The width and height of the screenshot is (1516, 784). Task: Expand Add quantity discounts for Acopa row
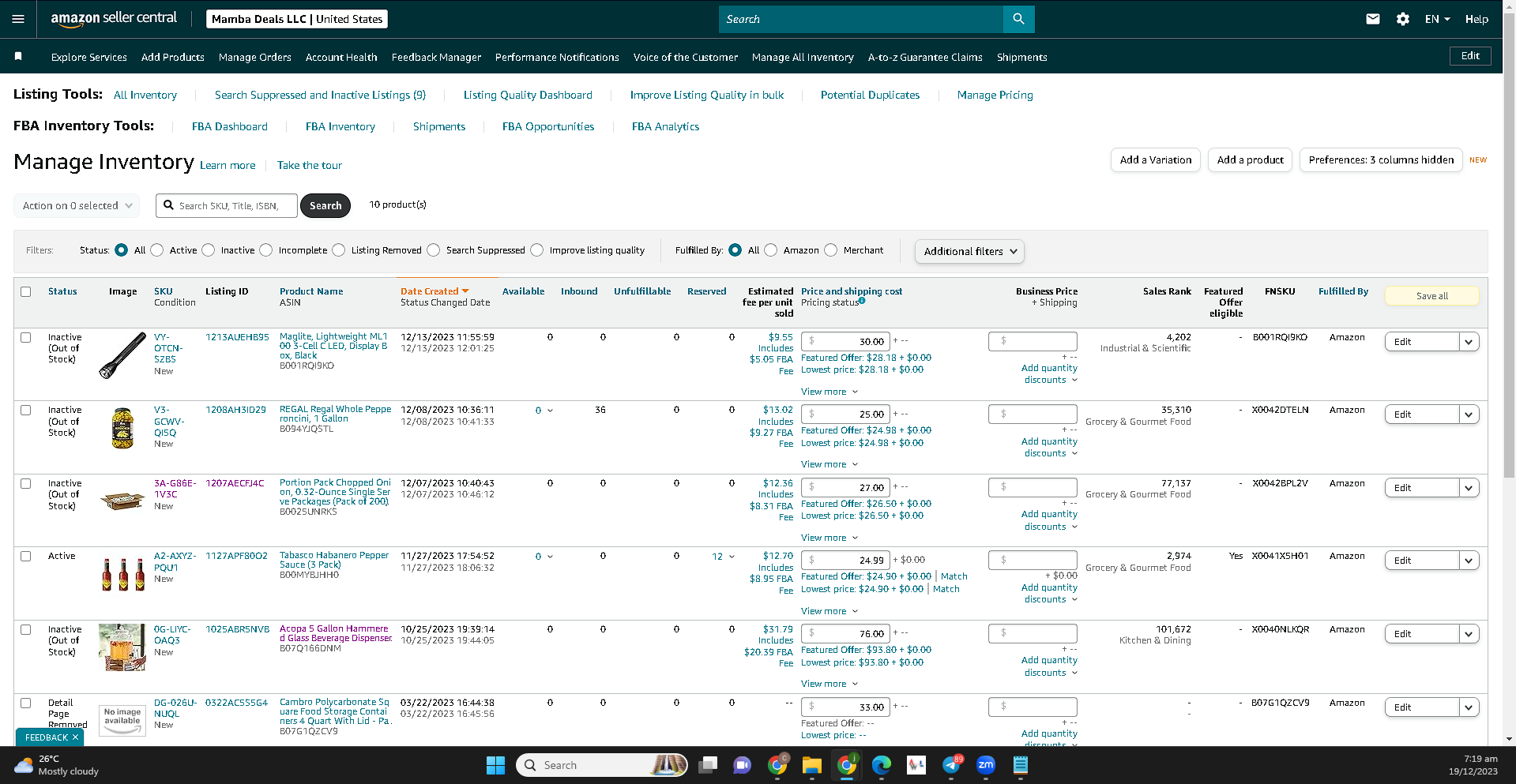tap(1049, 666)
